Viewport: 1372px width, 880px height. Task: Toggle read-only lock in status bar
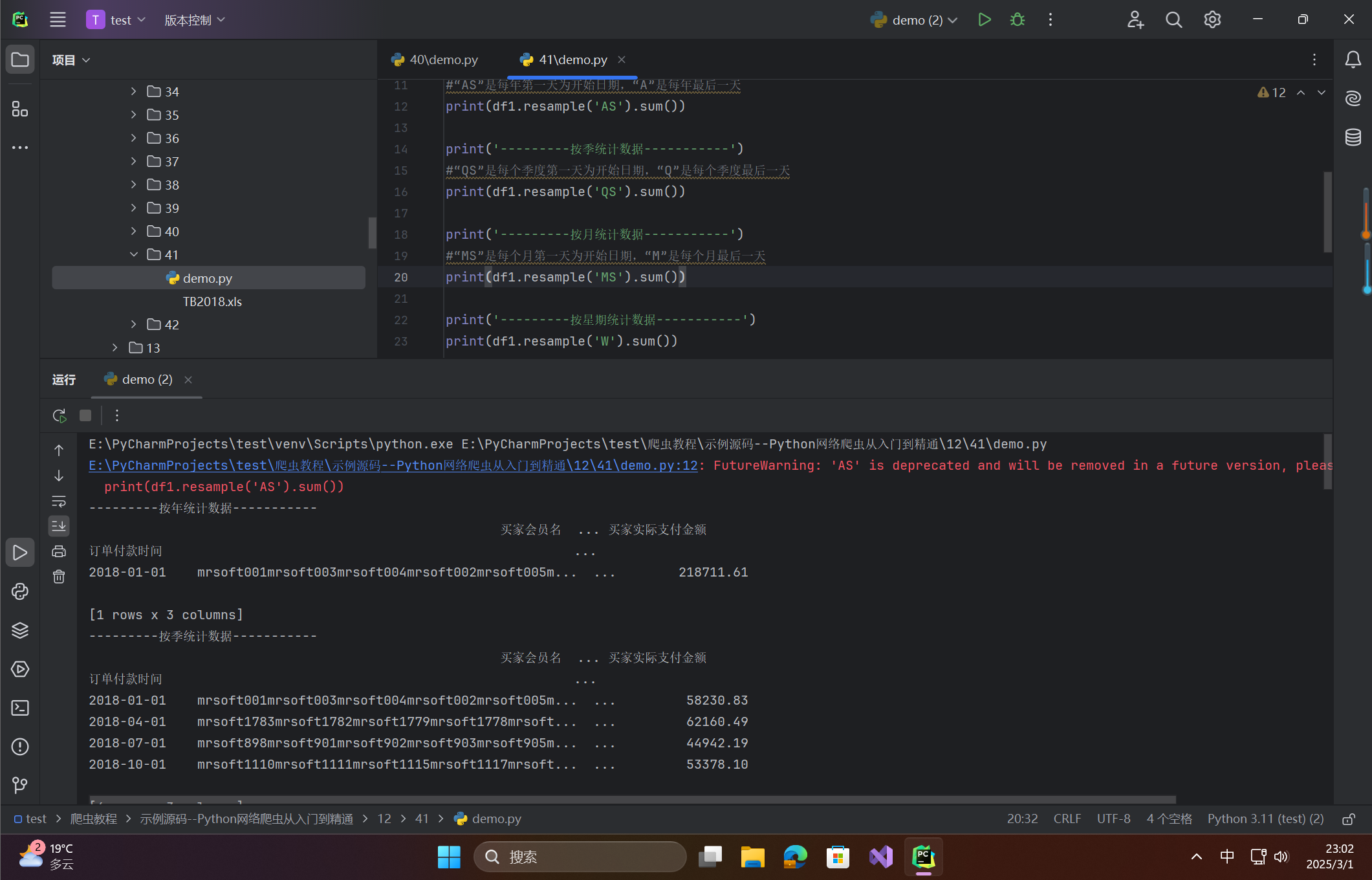click(x=1349, y=819)
